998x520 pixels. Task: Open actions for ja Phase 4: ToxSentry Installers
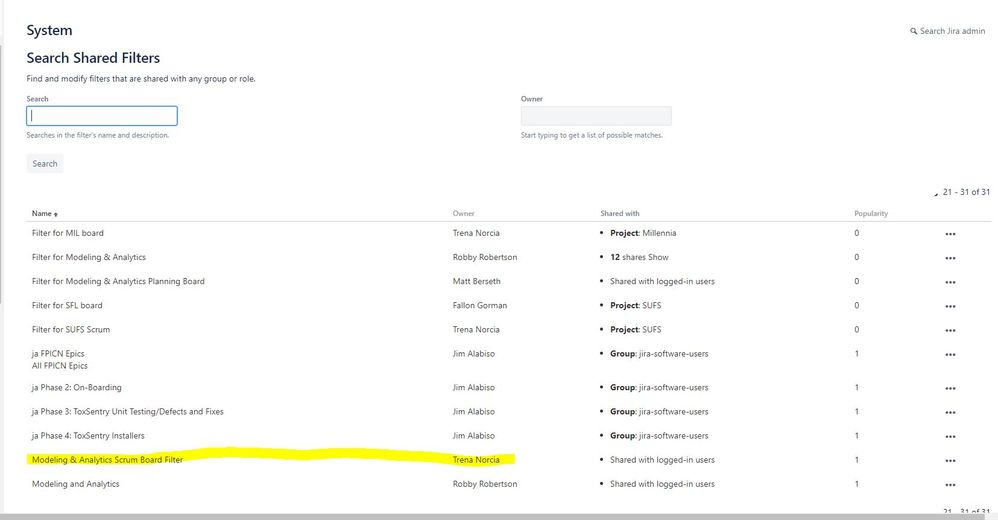tap(950, 437)
